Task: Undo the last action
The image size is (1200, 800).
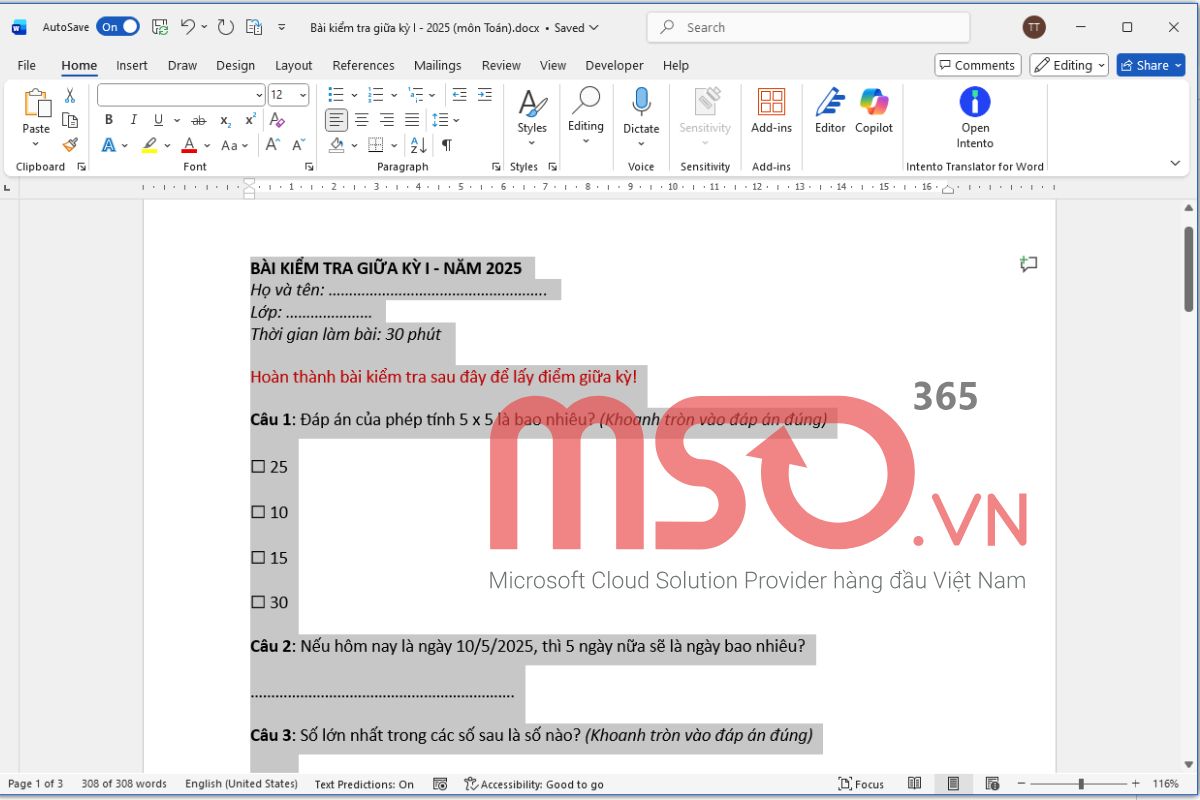Action: [x=188, y=27]
